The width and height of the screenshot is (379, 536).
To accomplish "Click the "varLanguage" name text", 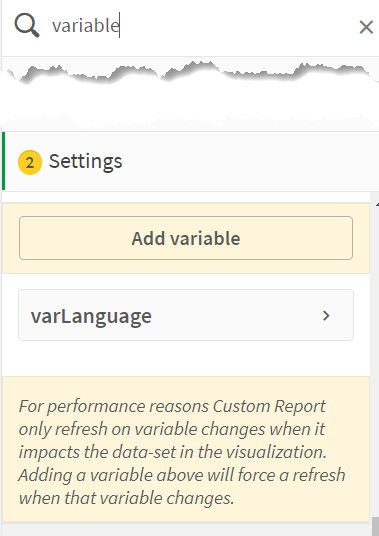I will pos(91,316).
